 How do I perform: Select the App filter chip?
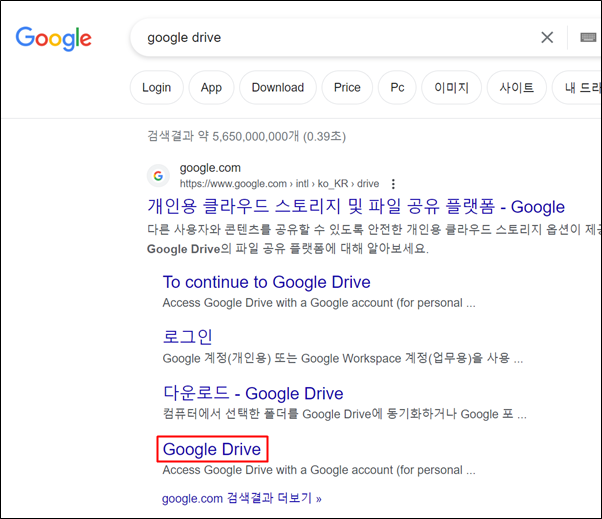[x=211, y=88]
